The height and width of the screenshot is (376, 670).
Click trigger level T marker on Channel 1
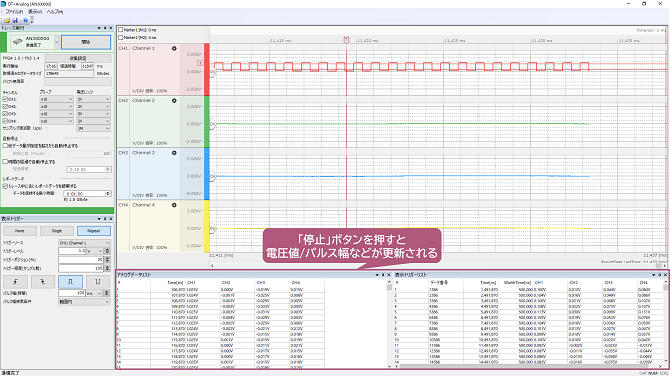(200, 63)
